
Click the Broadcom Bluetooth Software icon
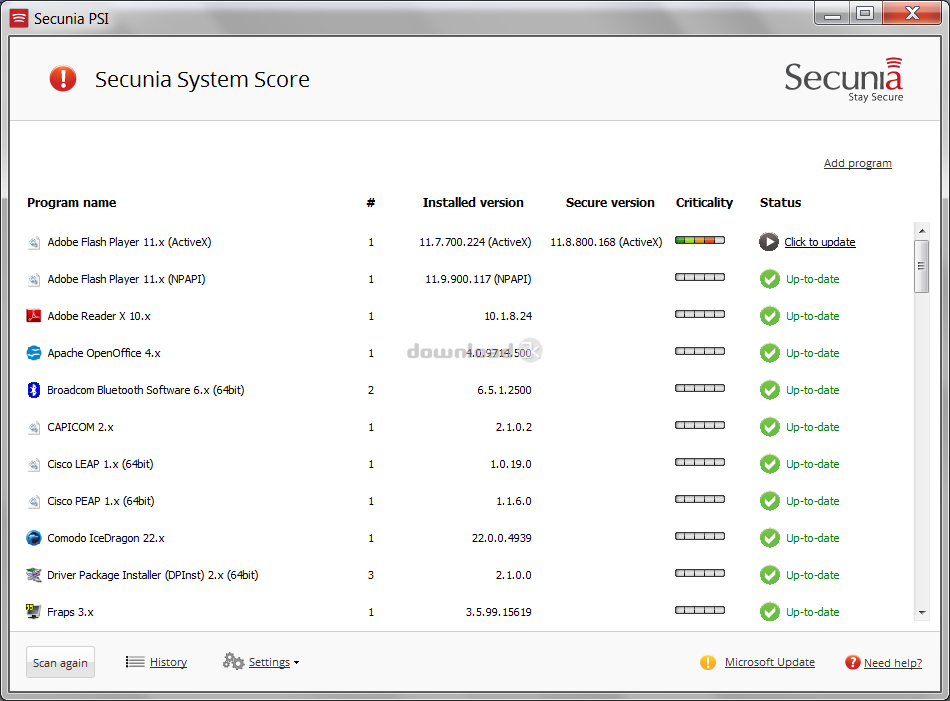coord(34,390)
